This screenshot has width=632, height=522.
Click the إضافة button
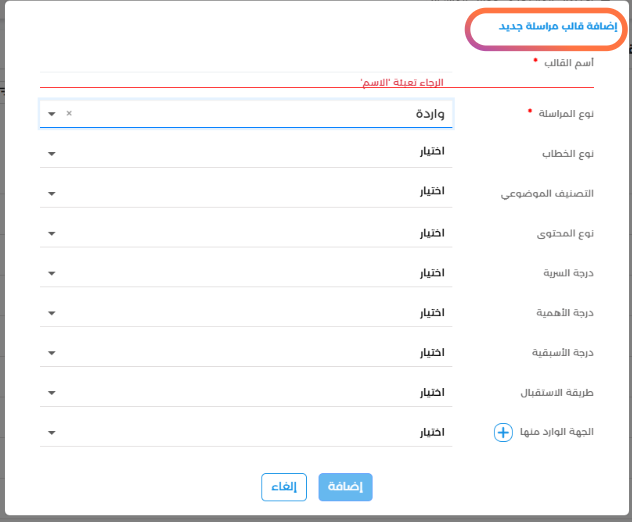(x=345, y=487)
